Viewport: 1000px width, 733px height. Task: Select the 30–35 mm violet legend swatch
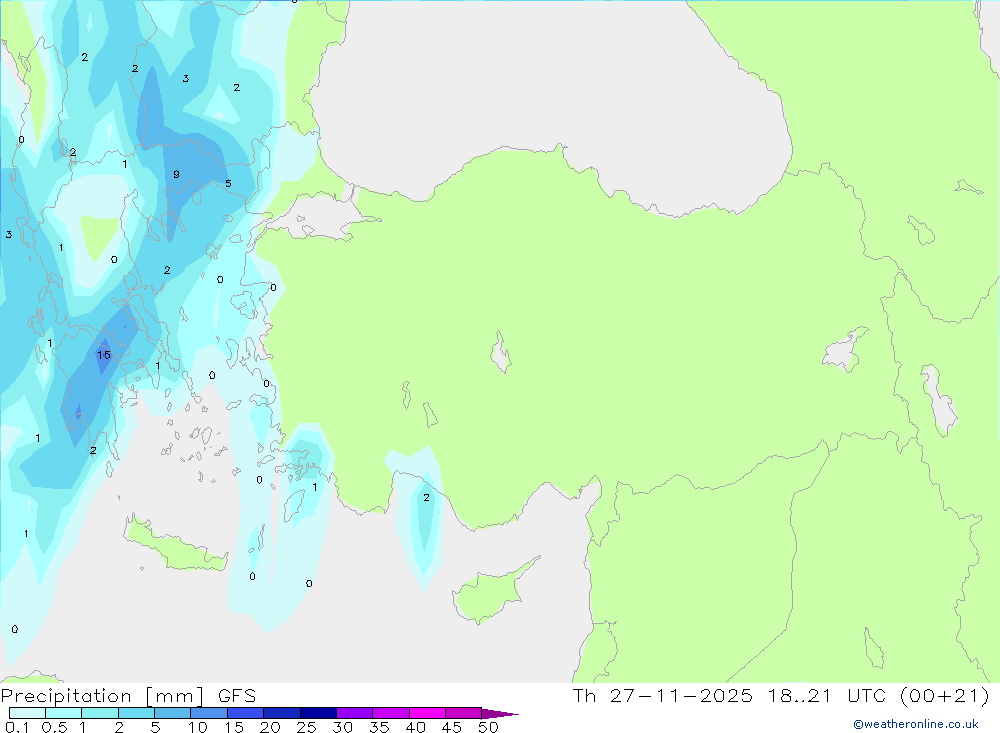tap(355, 713)
